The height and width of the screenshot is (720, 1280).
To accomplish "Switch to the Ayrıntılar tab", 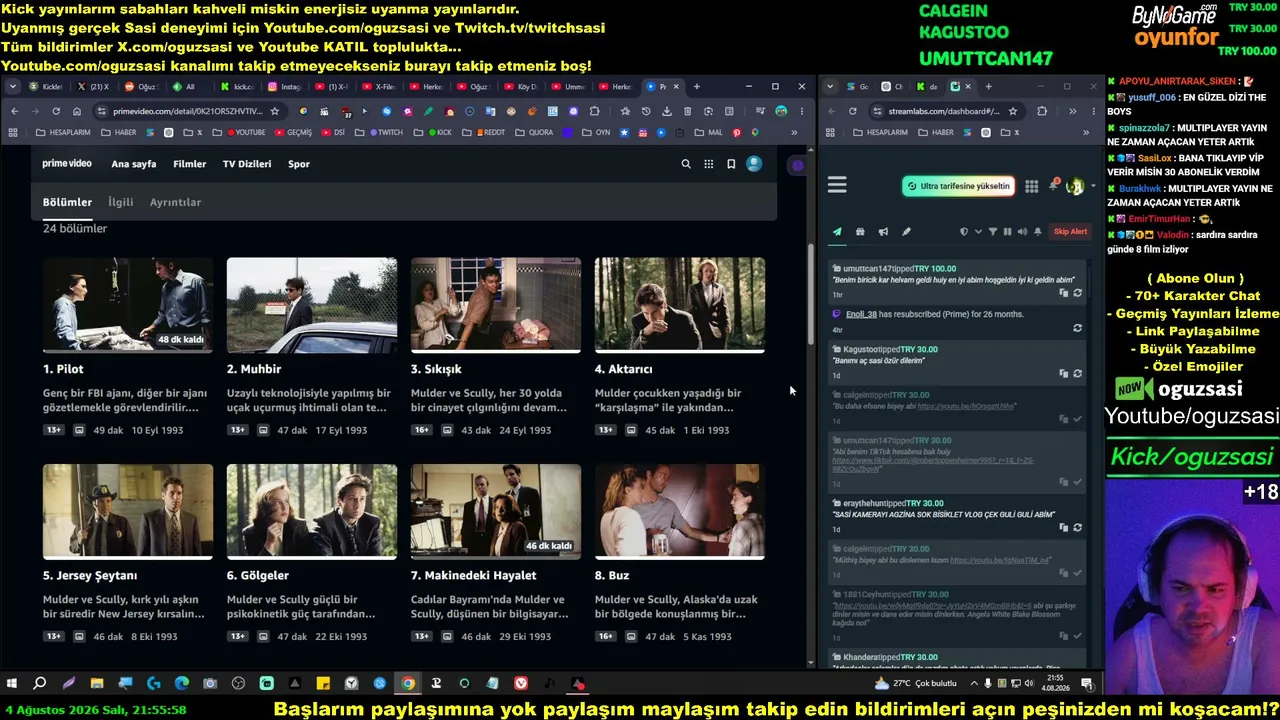I will pos(175,202).
